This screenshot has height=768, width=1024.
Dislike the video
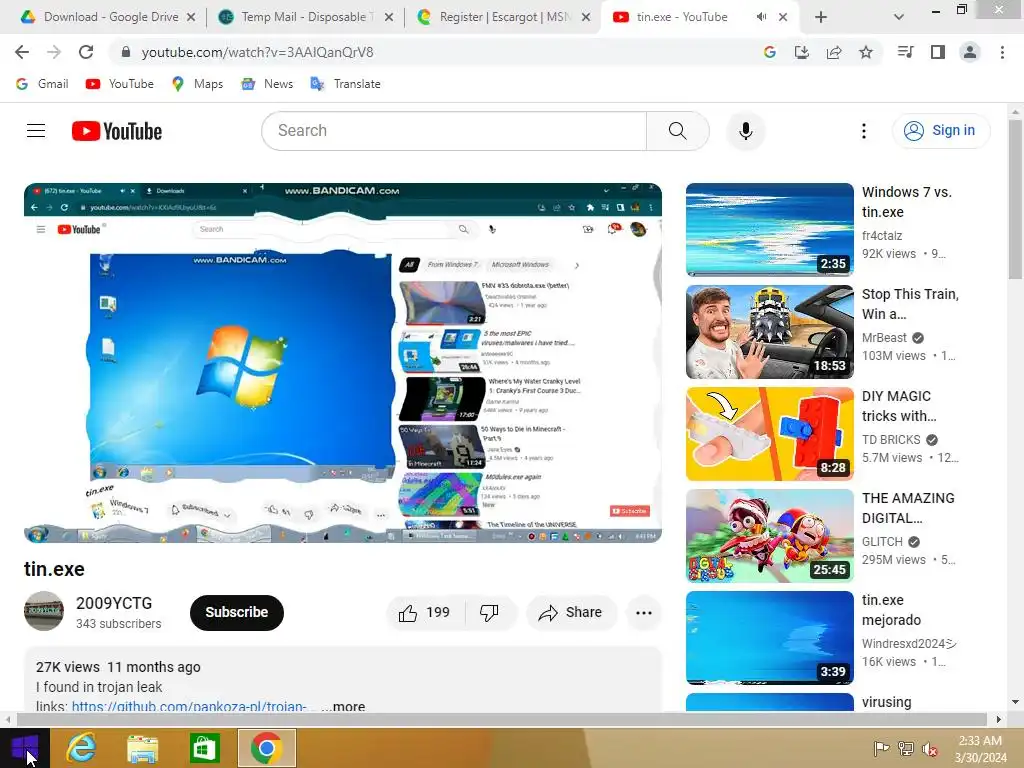tap(489, 613)
